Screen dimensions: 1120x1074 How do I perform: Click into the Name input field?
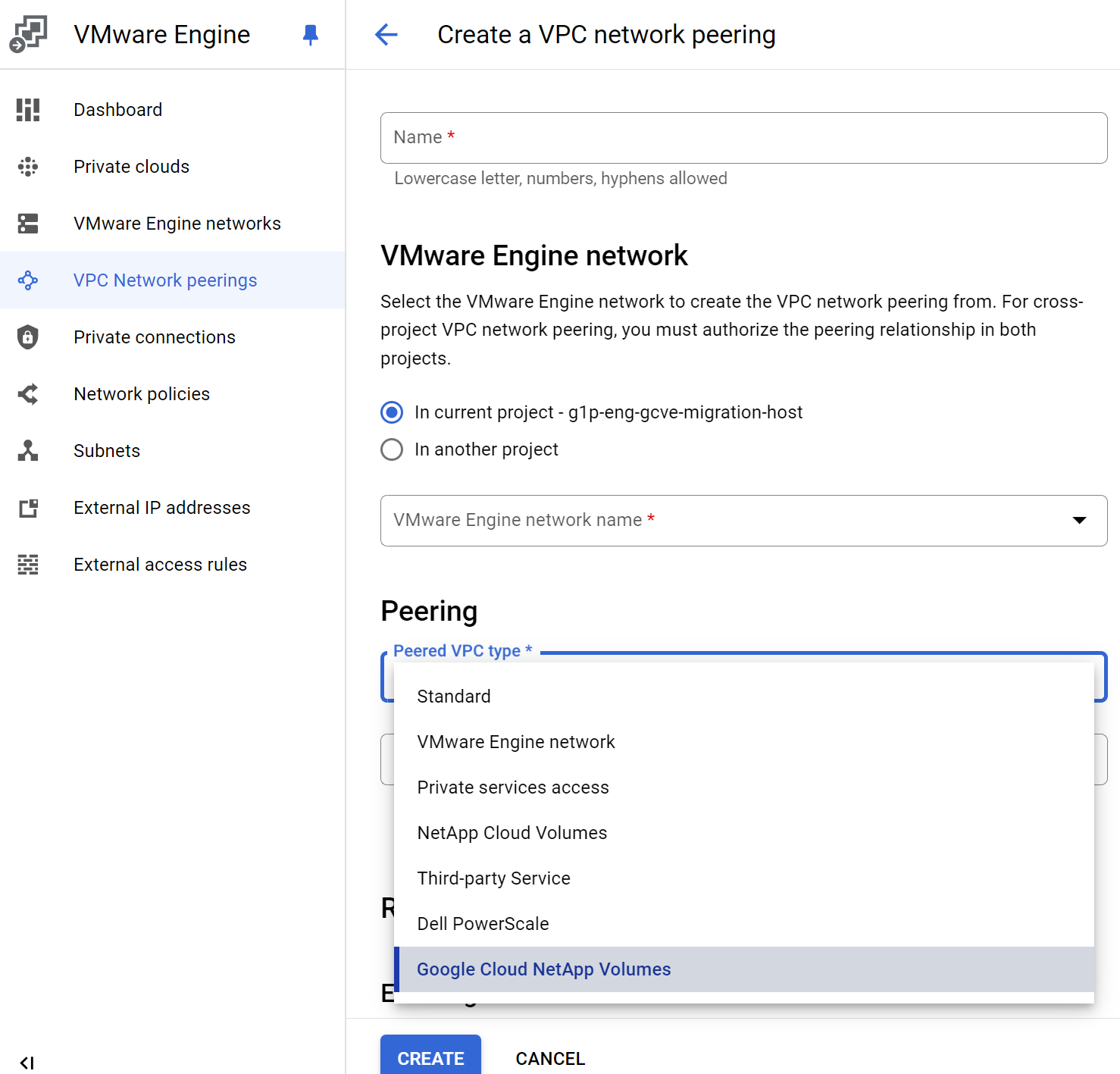click(743, 138)
